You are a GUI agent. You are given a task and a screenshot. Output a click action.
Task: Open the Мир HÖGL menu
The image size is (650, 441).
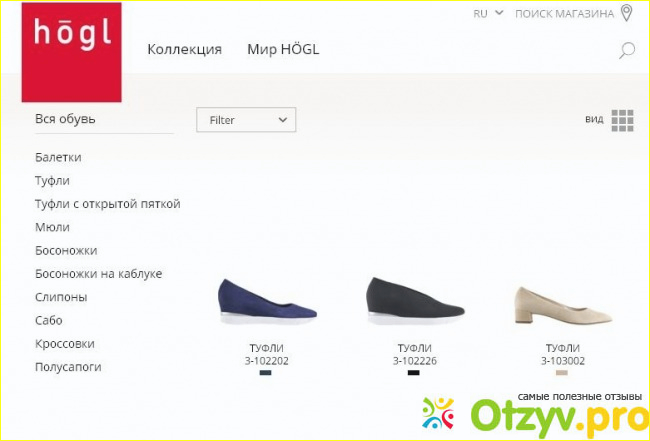point(283,49)
